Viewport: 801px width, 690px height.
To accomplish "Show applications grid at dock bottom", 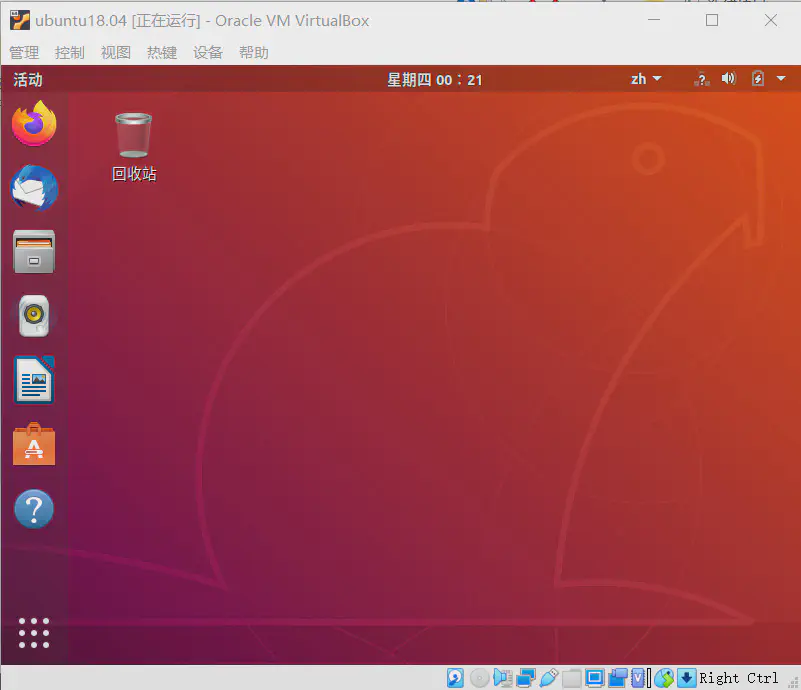I will click(x=34, y=633).
